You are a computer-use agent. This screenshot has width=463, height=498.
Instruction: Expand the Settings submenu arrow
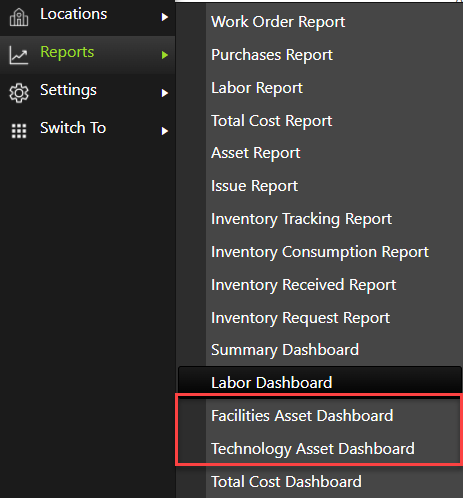[x=165, y=93]
